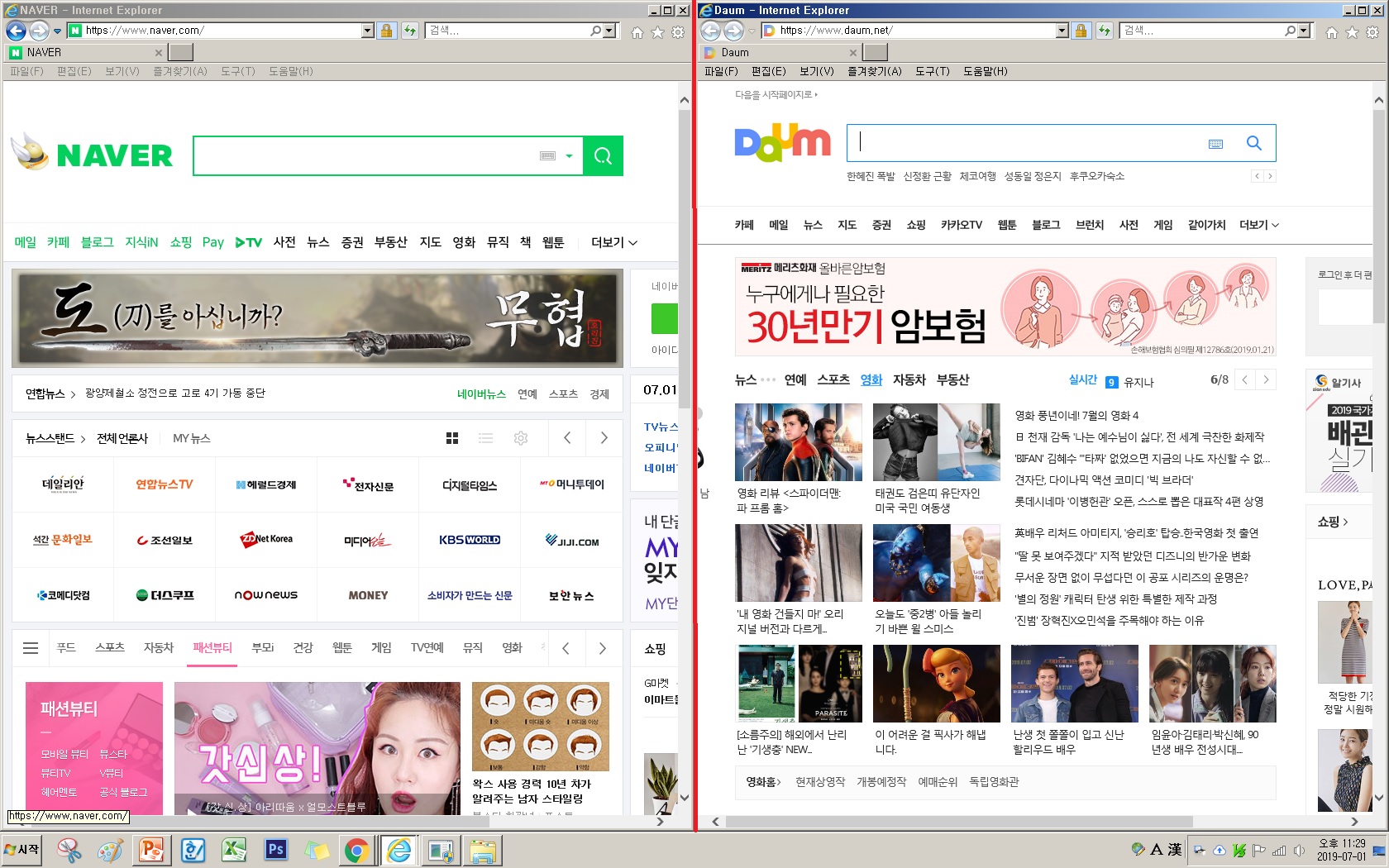Image resolution: width=1389 pixels, height=868 pixels.
Task: Switch Naver newsstand to thumbnail grid view
Action: tap(452, 438)
